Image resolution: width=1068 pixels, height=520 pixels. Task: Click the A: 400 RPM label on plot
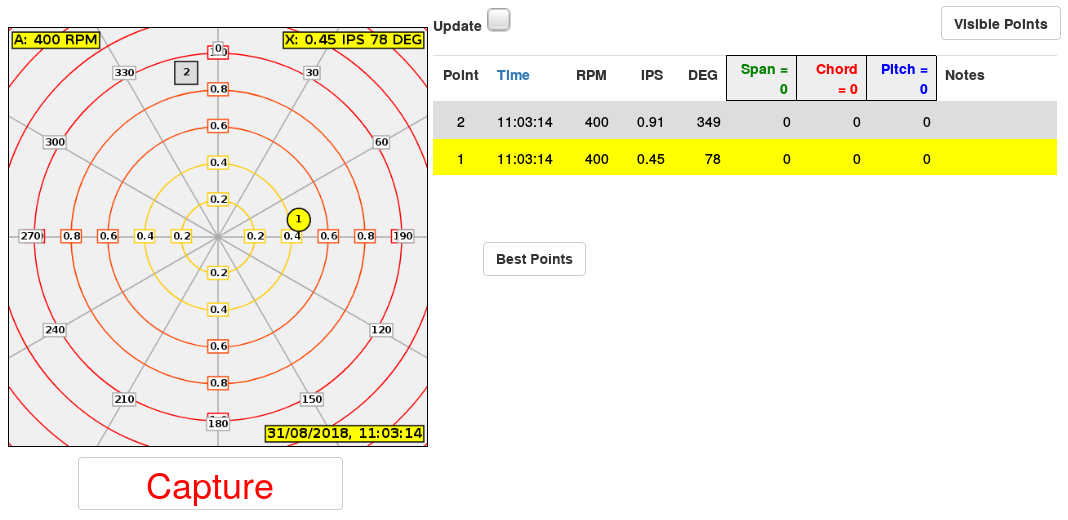tap(55, 40)
